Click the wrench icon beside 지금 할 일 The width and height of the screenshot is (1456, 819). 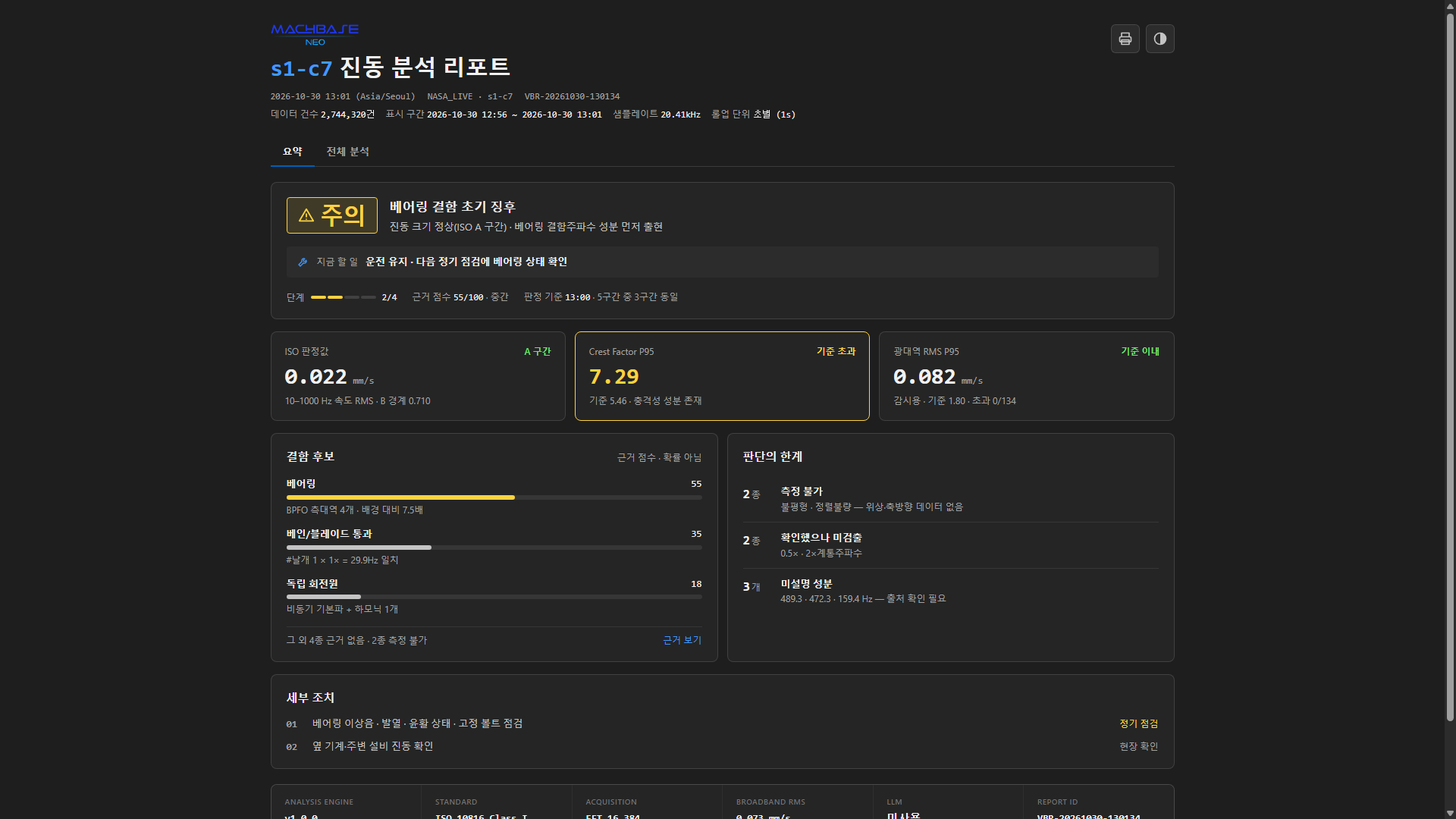pyautogui.click(x=303, y=262)
